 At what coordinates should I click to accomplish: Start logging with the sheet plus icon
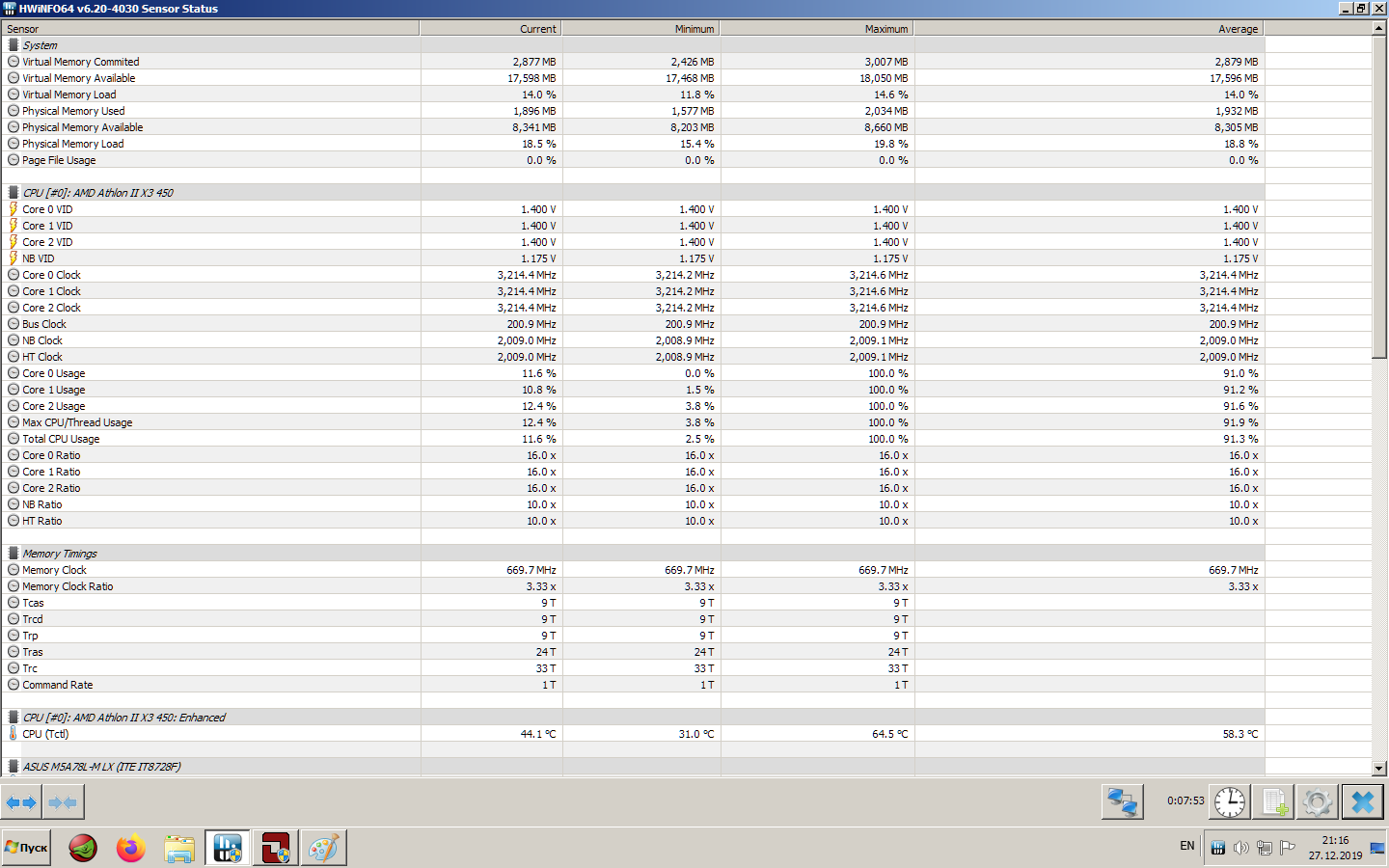pos(1274,801)
